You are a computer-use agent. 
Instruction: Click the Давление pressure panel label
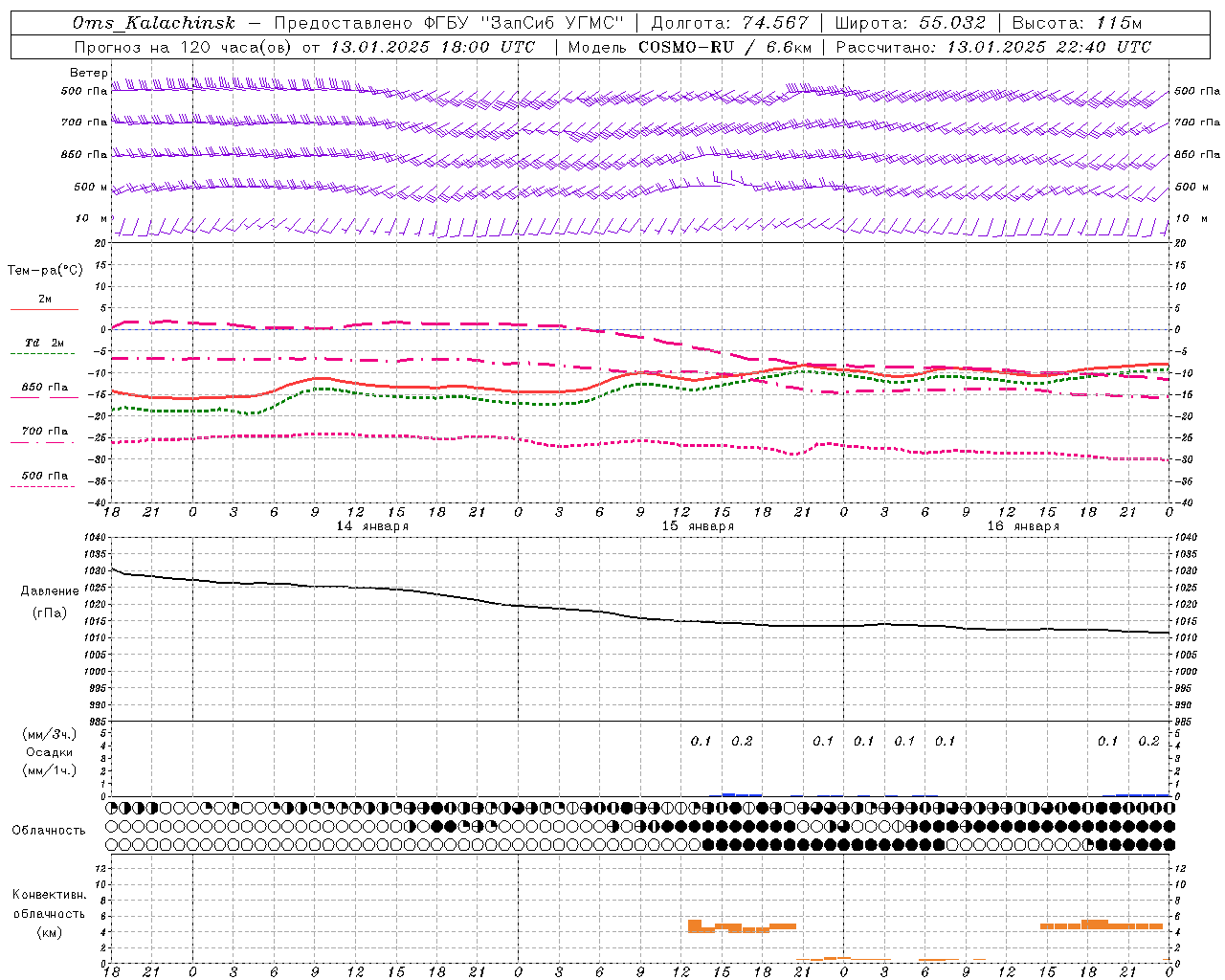(x=50, y=591)
